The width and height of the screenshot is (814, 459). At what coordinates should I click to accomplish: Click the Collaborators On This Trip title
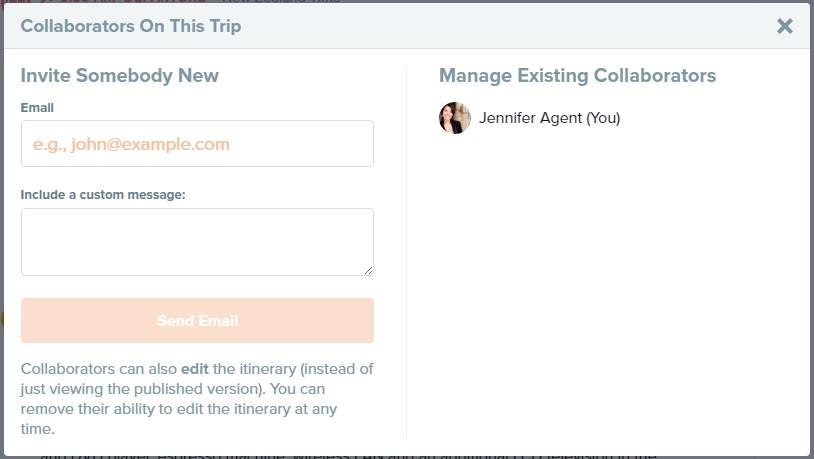click(131, 26)
